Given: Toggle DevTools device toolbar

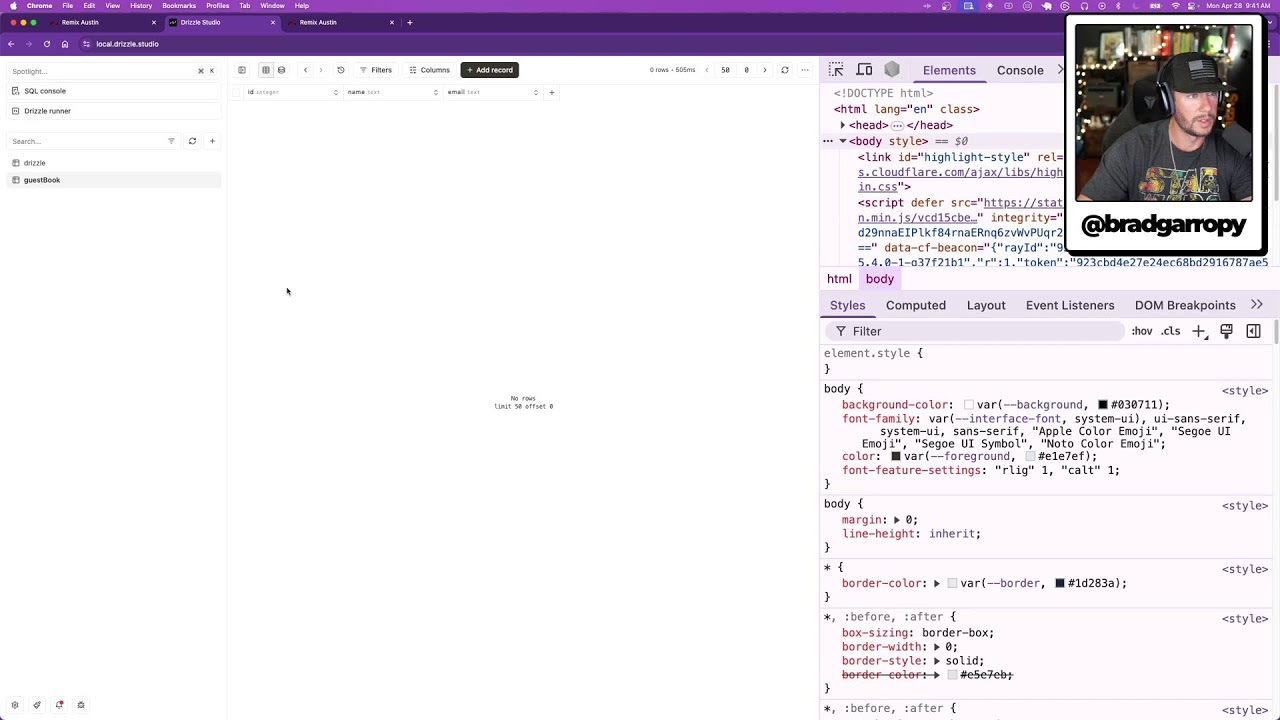Looking at the screenshot, I should 864,69.
